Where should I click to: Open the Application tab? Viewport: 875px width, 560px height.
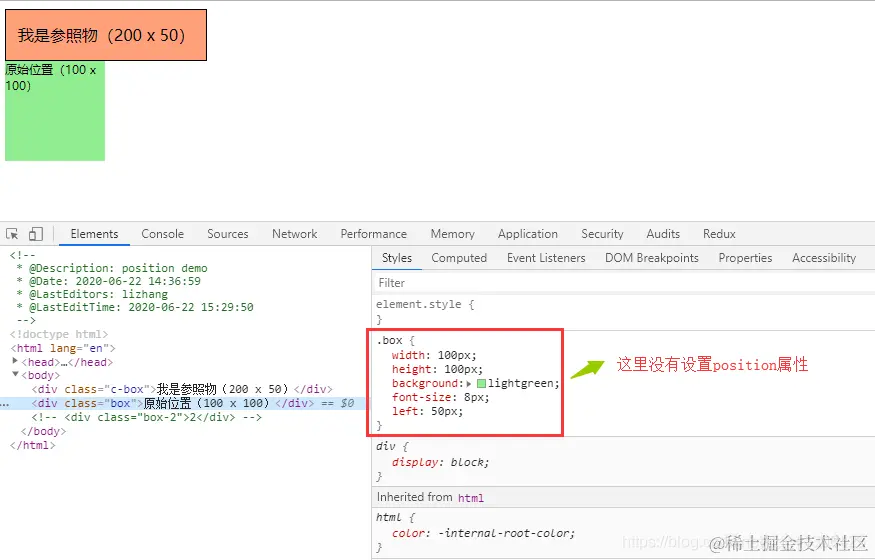(x=528, y=234)
